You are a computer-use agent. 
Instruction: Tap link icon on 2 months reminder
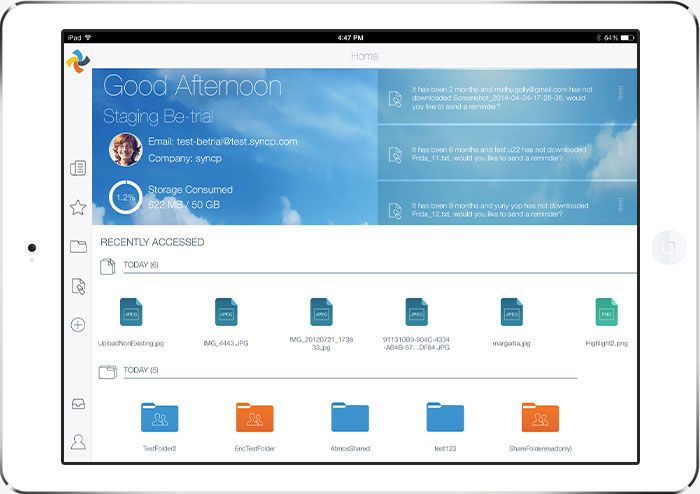[395, 99]
